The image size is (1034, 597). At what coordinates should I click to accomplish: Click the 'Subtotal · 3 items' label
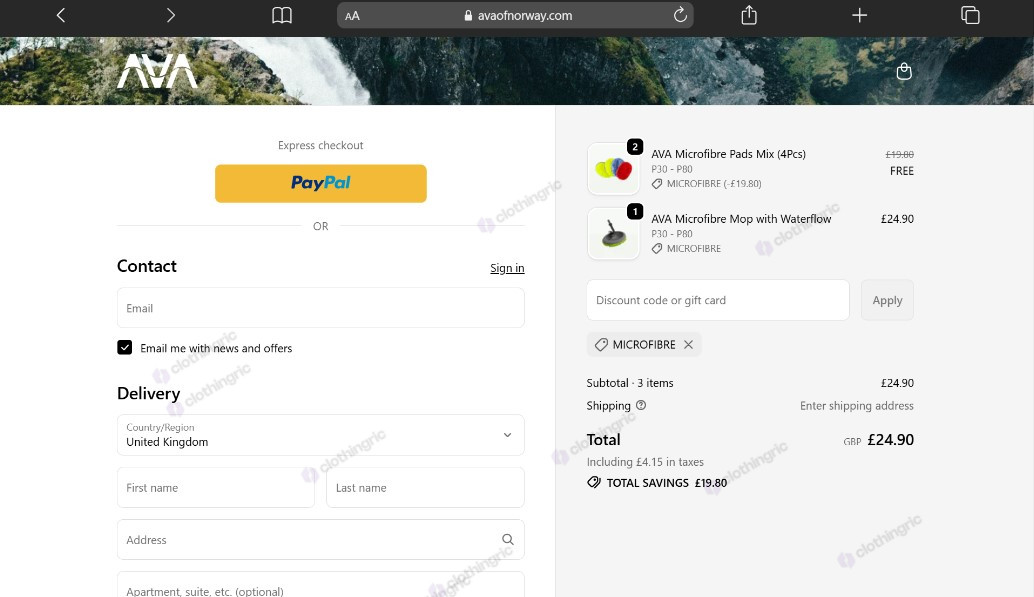click(x=630, y=383)
